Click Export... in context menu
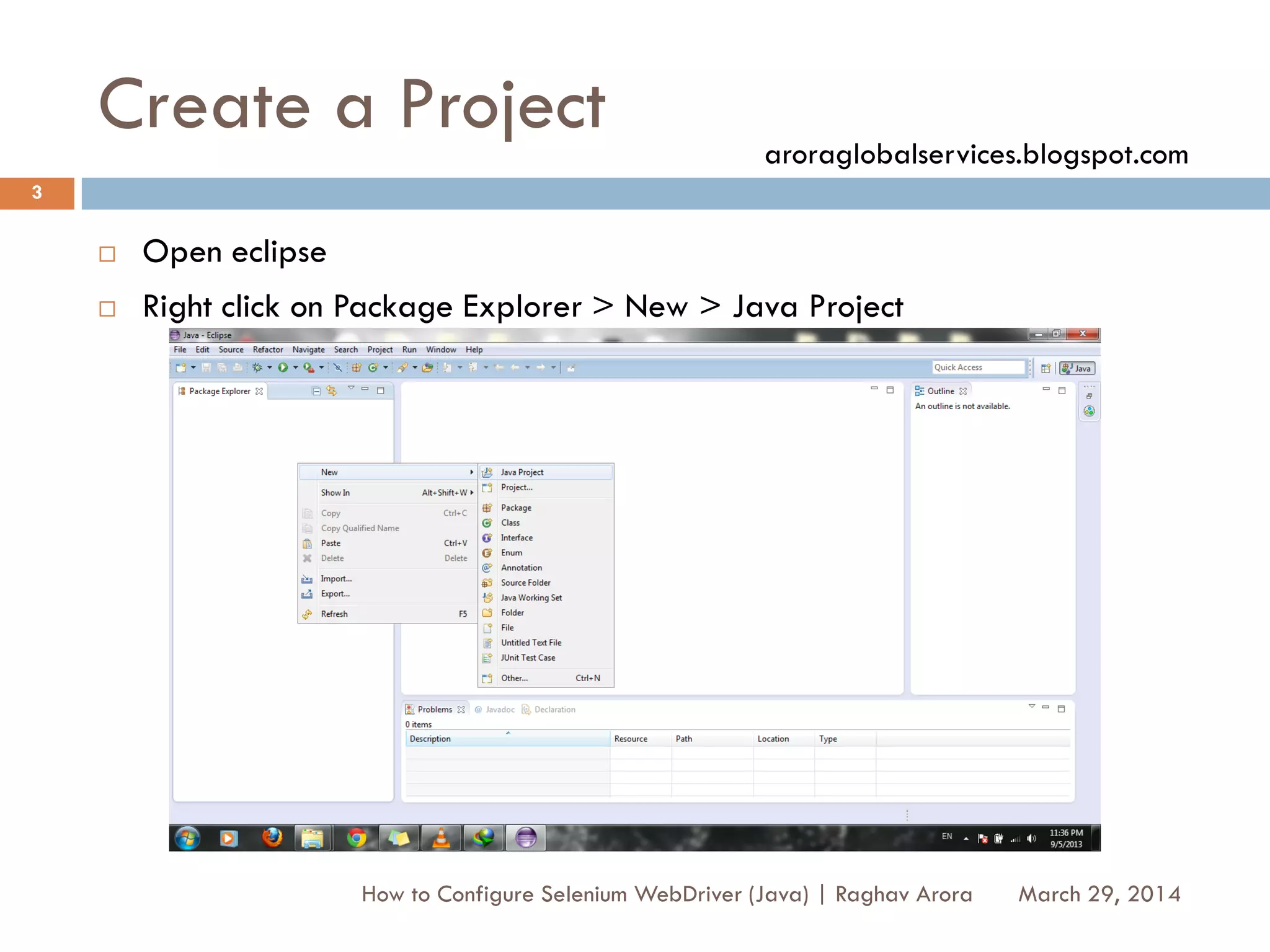This screenshot has width=1270, height=952. [388, 594]
